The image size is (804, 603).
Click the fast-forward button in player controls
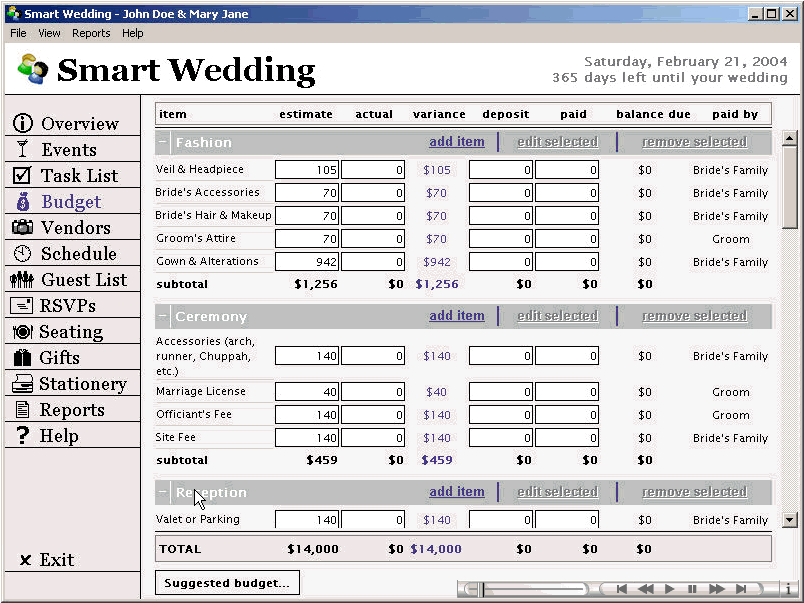(x=716, y=589)
